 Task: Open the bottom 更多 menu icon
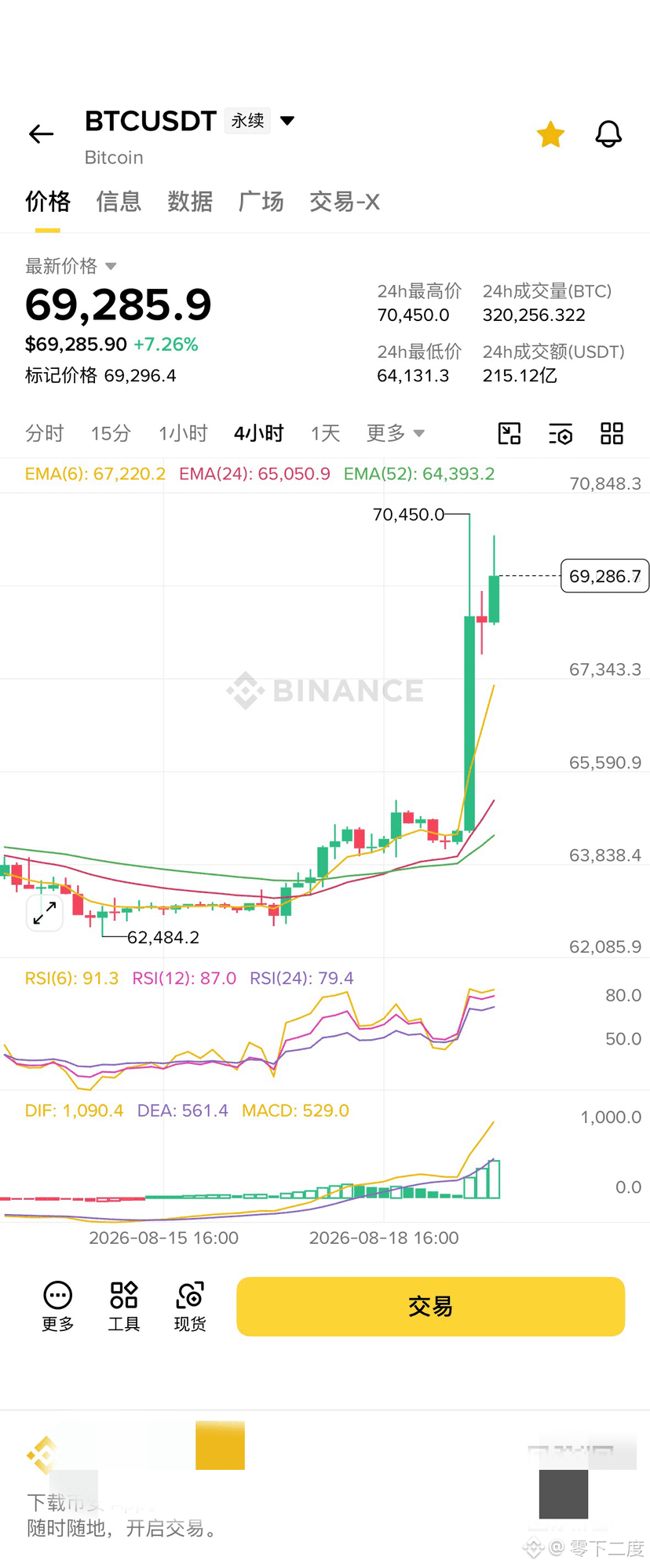point(58,1307)
